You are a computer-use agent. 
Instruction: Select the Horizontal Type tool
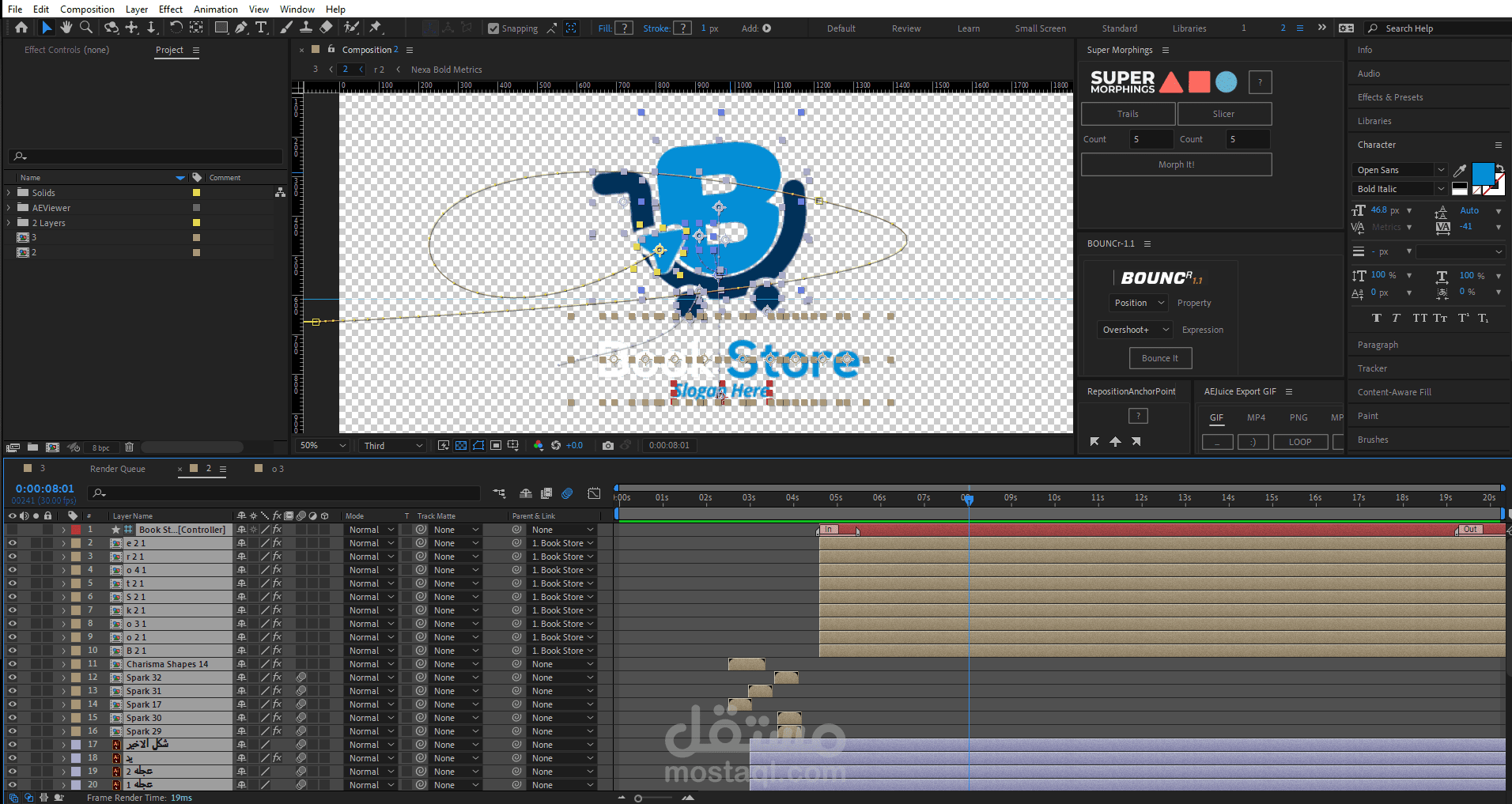(261, 28)
